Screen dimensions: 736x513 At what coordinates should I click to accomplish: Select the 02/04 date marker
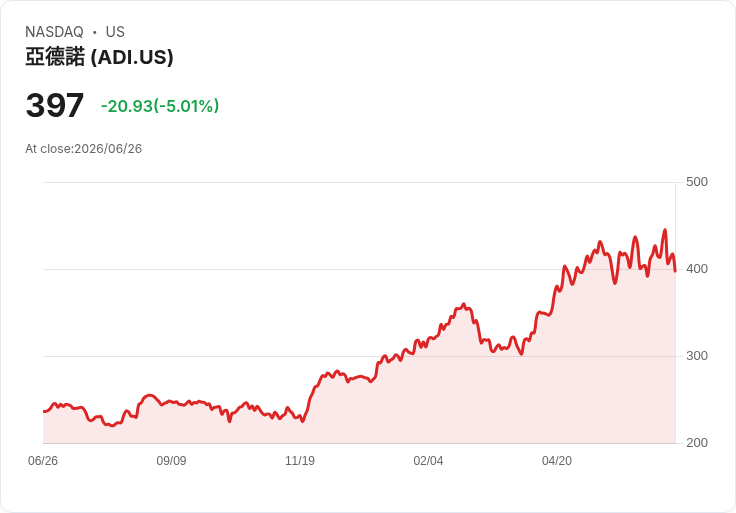[428, 460]
